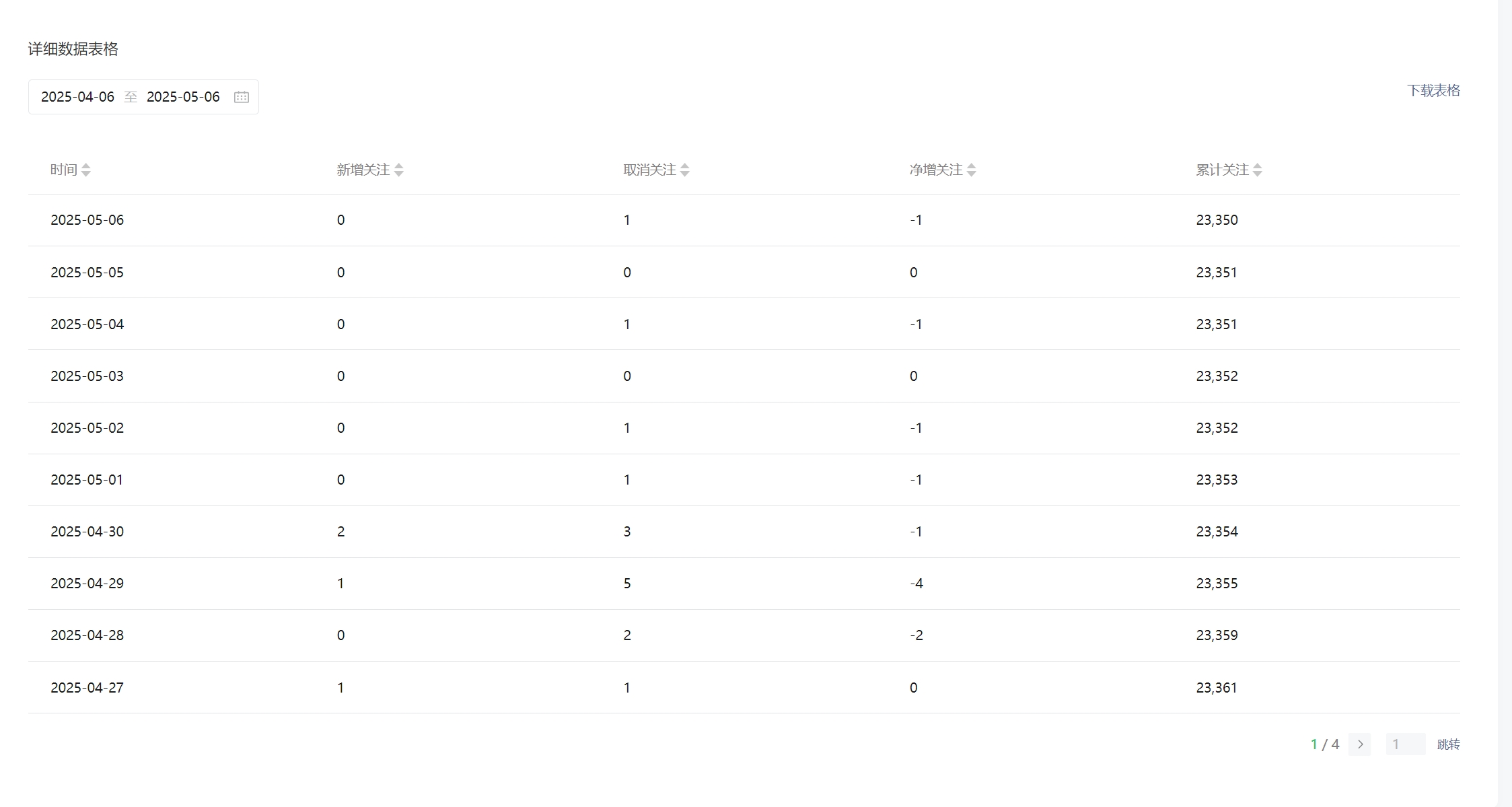Click the 累计关注 column header text

(x=1222, y=170)
